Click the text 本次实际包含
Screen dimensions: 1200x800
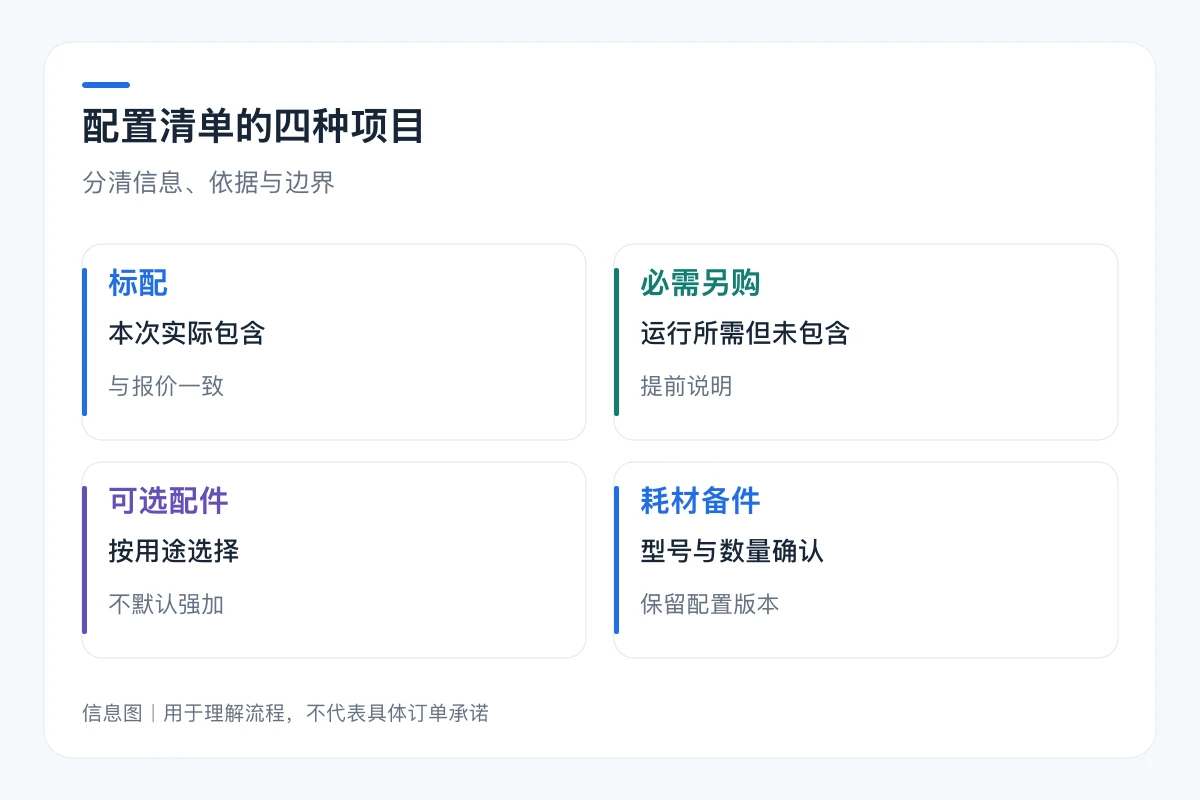pos(186,333)
